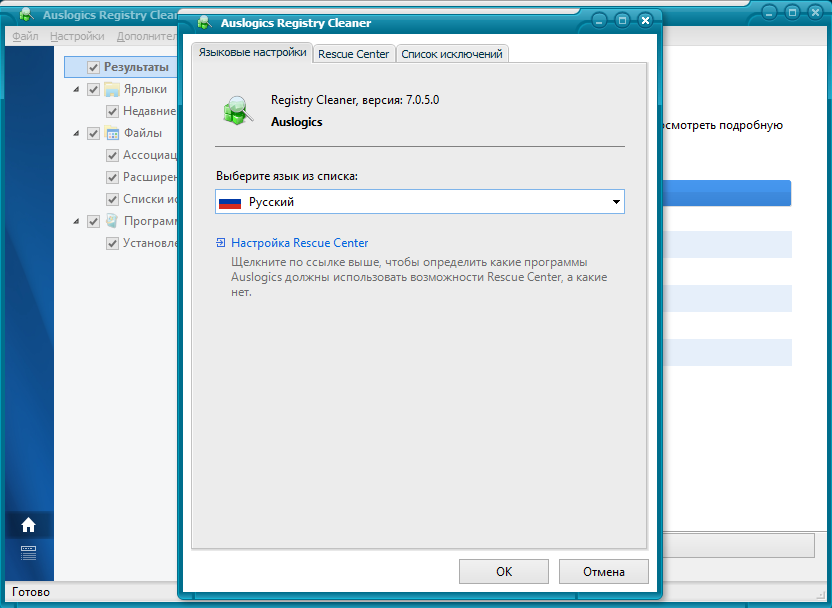
Task: Click the Отмена button
Action: (x=604, y=571)
